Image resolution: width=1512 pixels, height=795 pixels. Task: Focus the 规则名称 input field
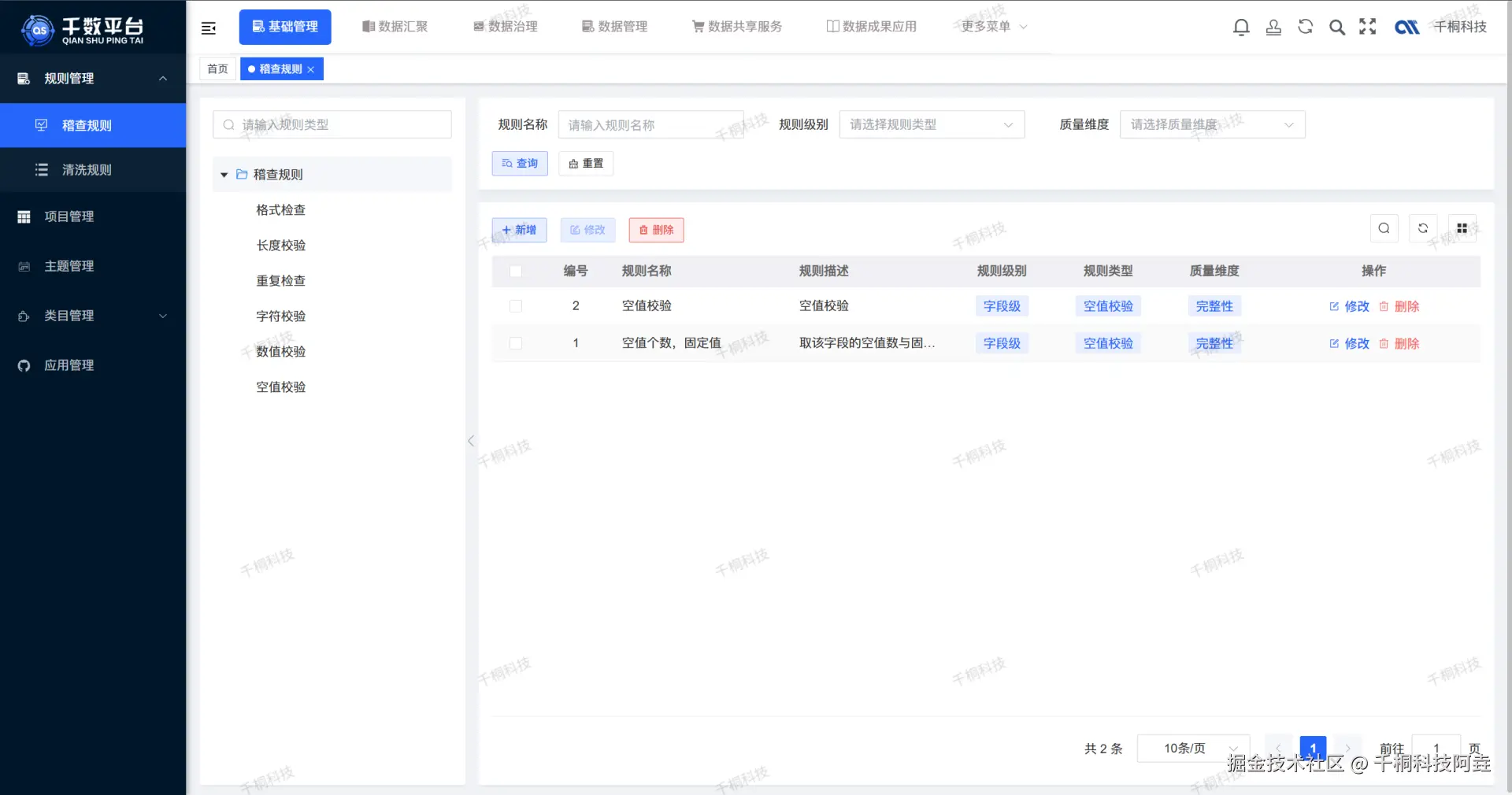(x=650, y=124)
